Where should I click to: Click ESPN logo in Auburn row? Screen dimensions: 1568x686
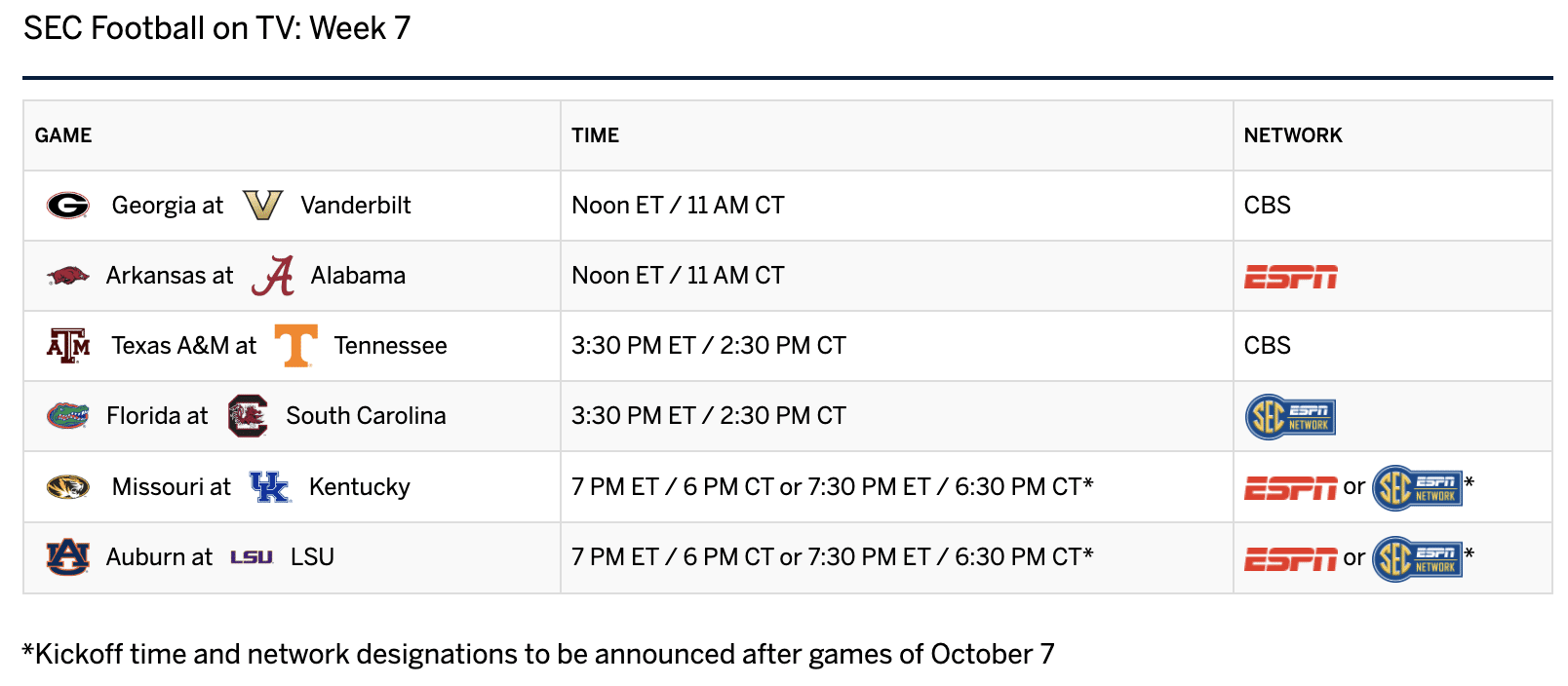pos(1290,559)
